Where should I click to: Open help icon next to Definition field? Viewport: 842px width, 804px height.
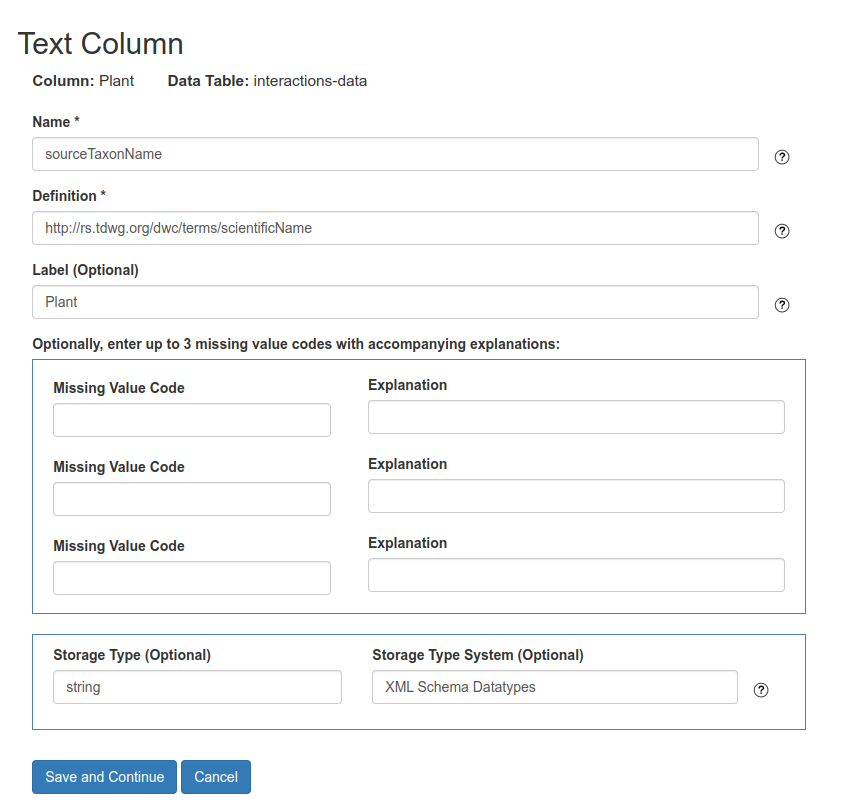(782, 231)
